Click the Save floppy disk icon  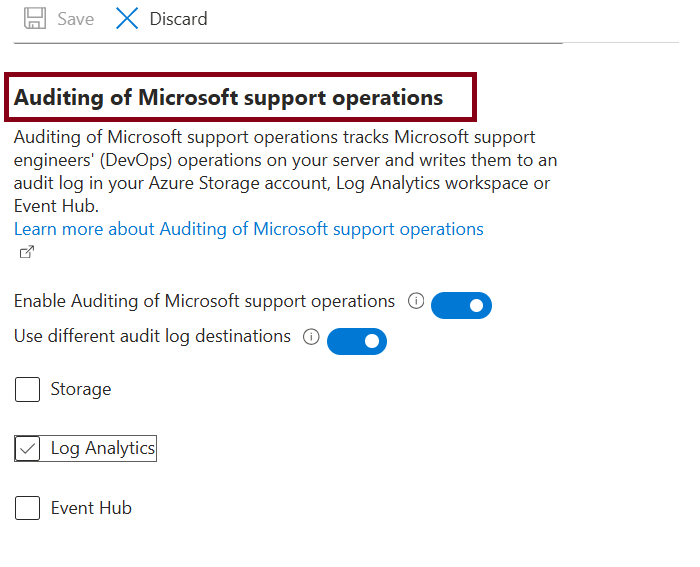[35, 18]
